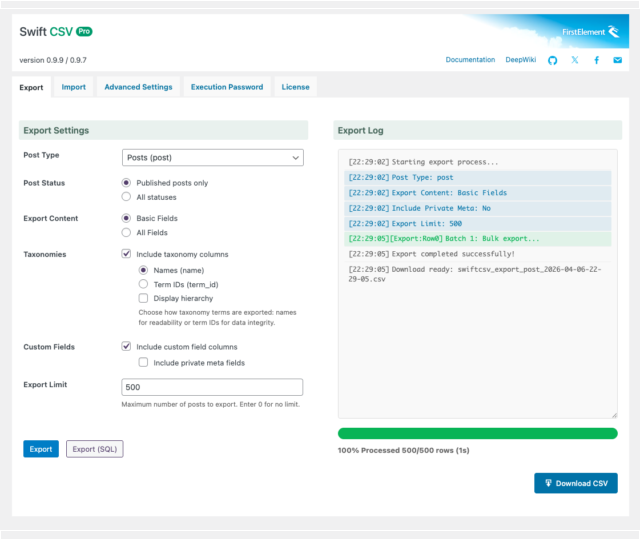The image size is (640, 540).
Task: Choose All Fields for export content
Action: pyautogui.click(x=126, y=232)
